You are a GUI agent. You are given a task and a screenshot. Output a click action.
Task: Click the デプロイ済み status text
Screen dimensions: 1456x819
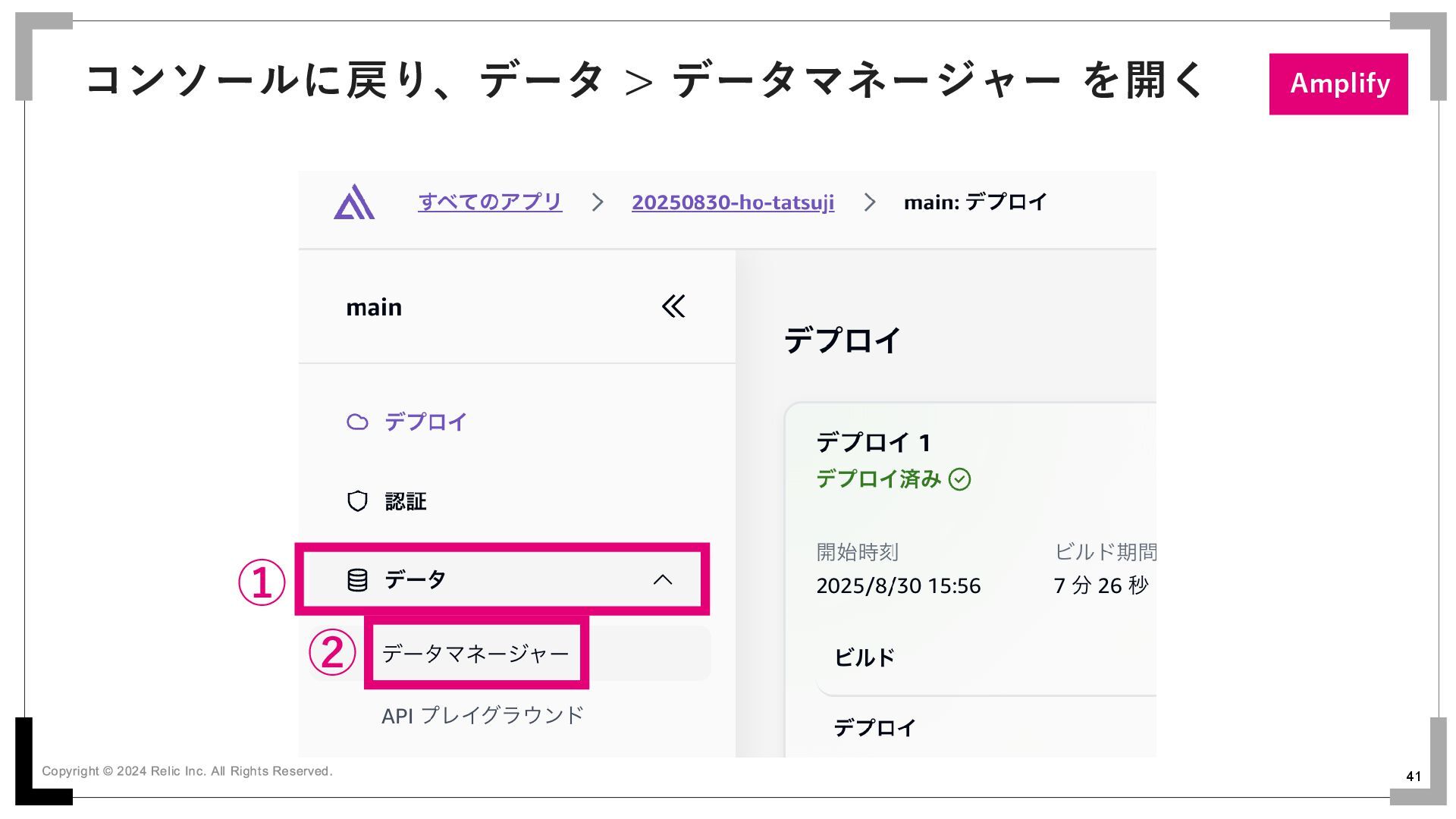tap(879, 479)
